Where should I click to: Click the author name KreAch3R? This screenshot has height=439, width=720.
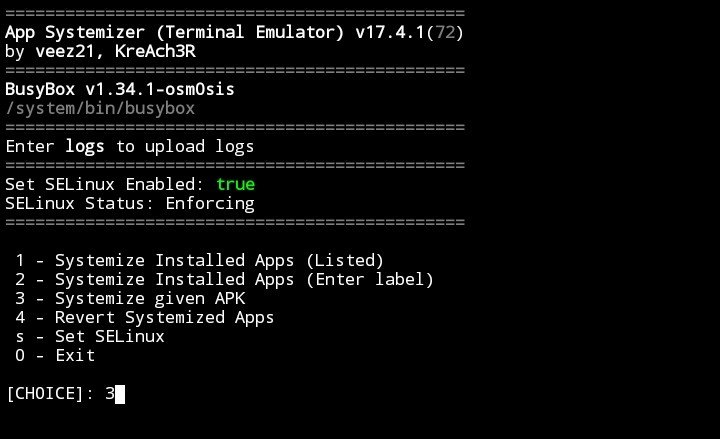tap(140, 51)
